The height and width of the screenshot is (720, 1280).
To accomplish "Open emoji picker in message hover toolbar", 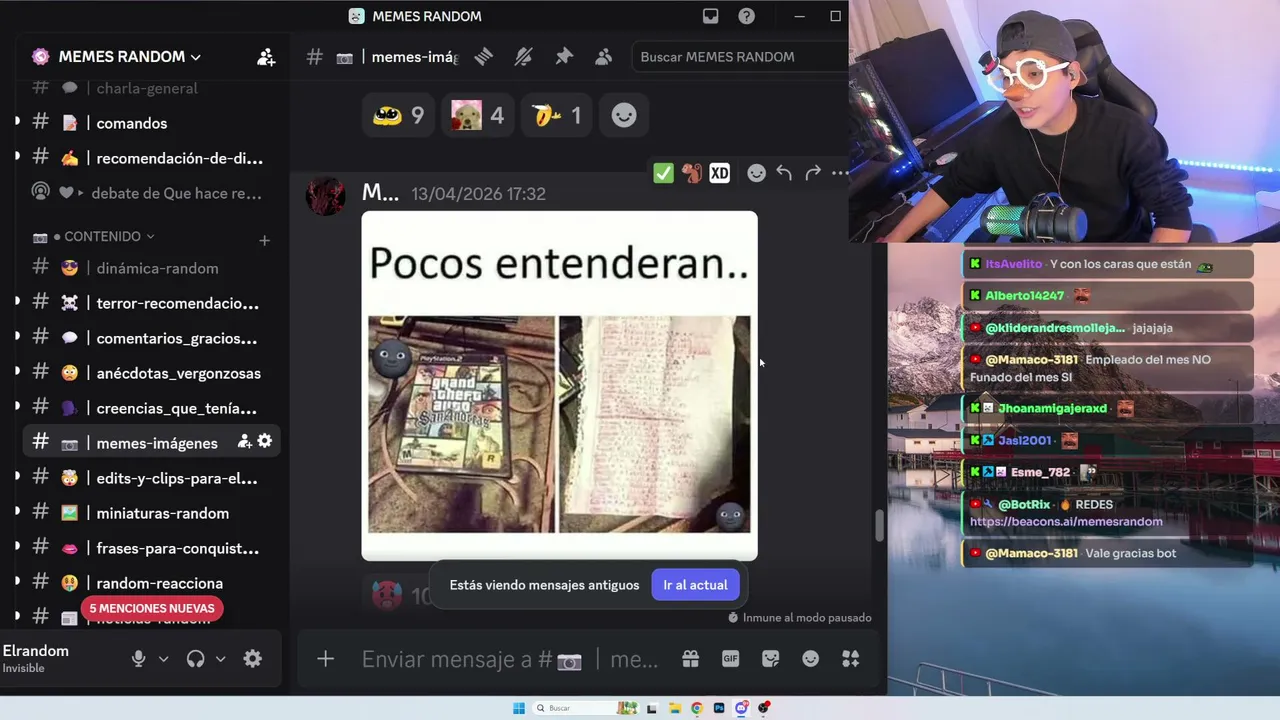I will (x=757, y=173).
